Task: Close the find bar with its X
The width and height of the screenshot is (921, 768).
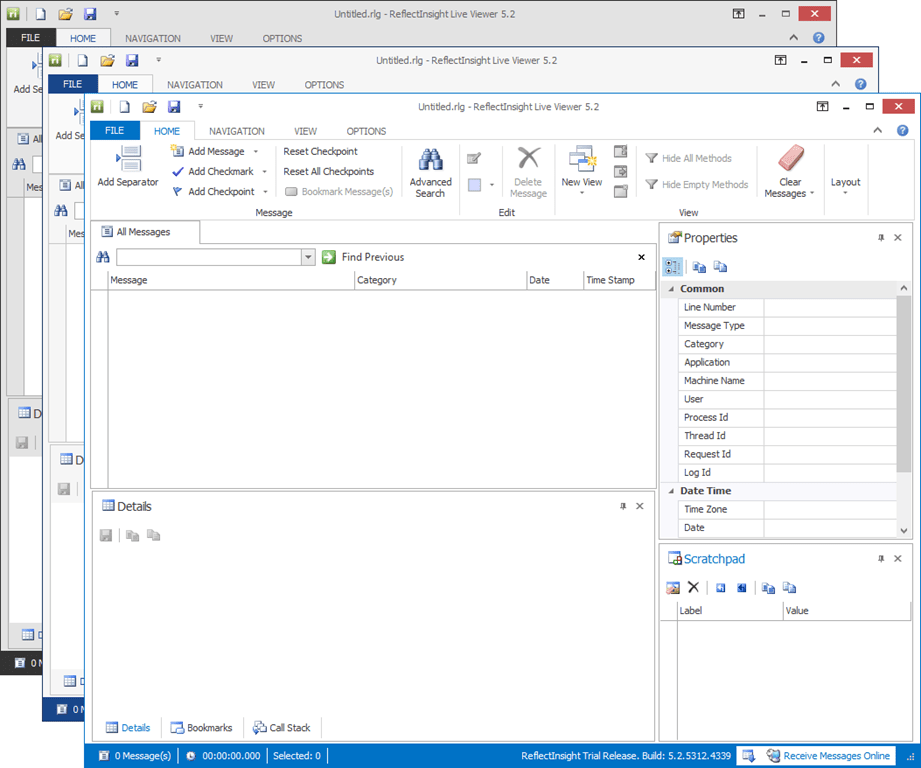Action: 641,257
